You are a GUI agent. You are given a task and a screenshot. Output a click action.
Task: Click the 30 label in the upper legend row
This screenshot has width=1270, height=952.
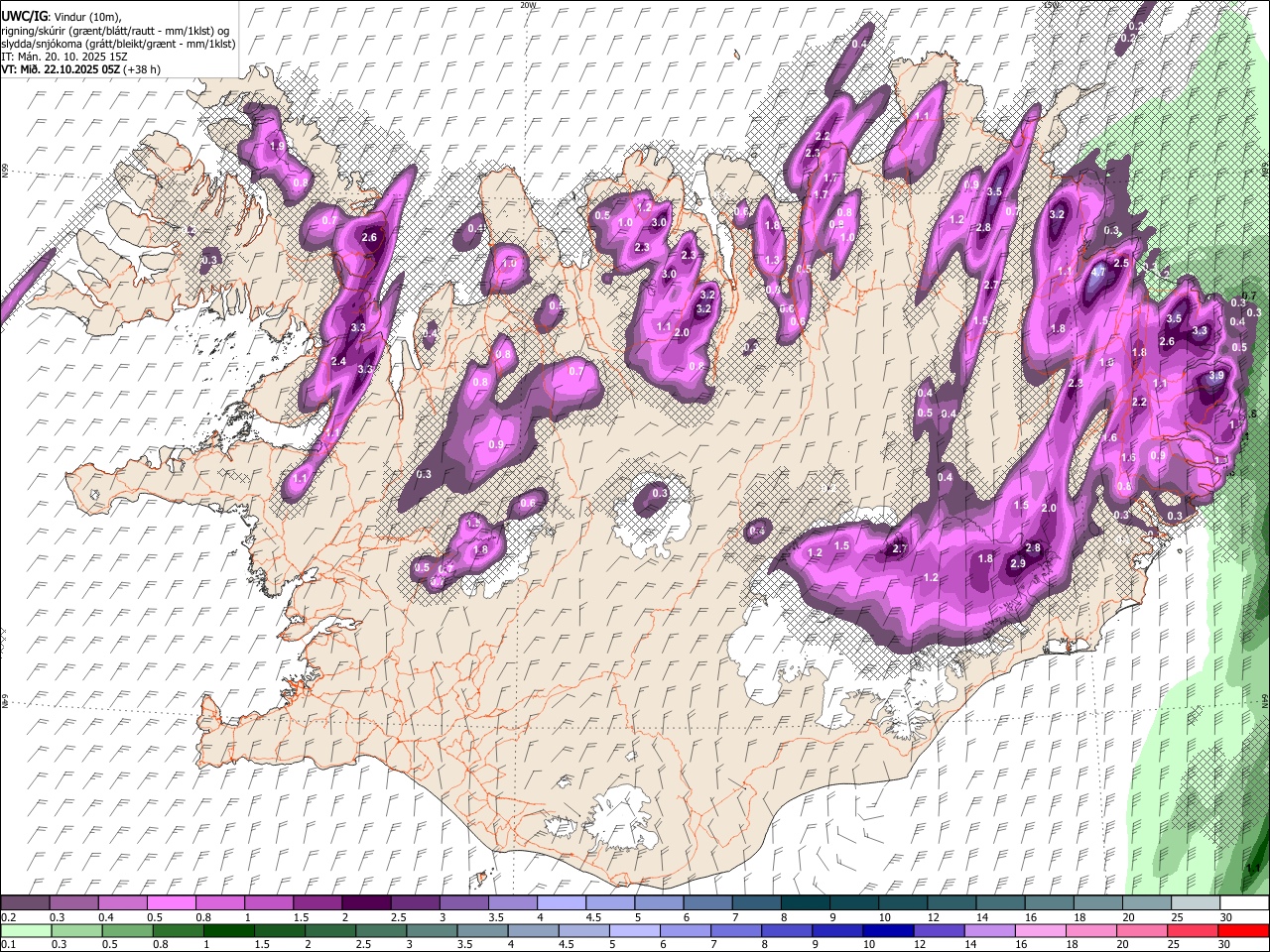1226,917
